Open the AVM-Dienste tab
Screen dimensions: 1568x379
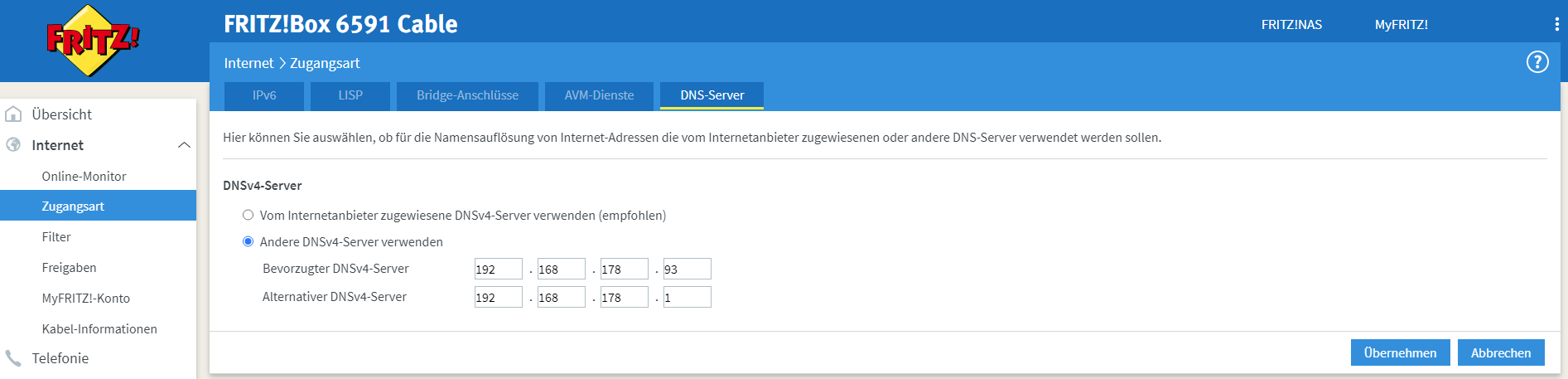pyautogui.click(x=599, y=95)
